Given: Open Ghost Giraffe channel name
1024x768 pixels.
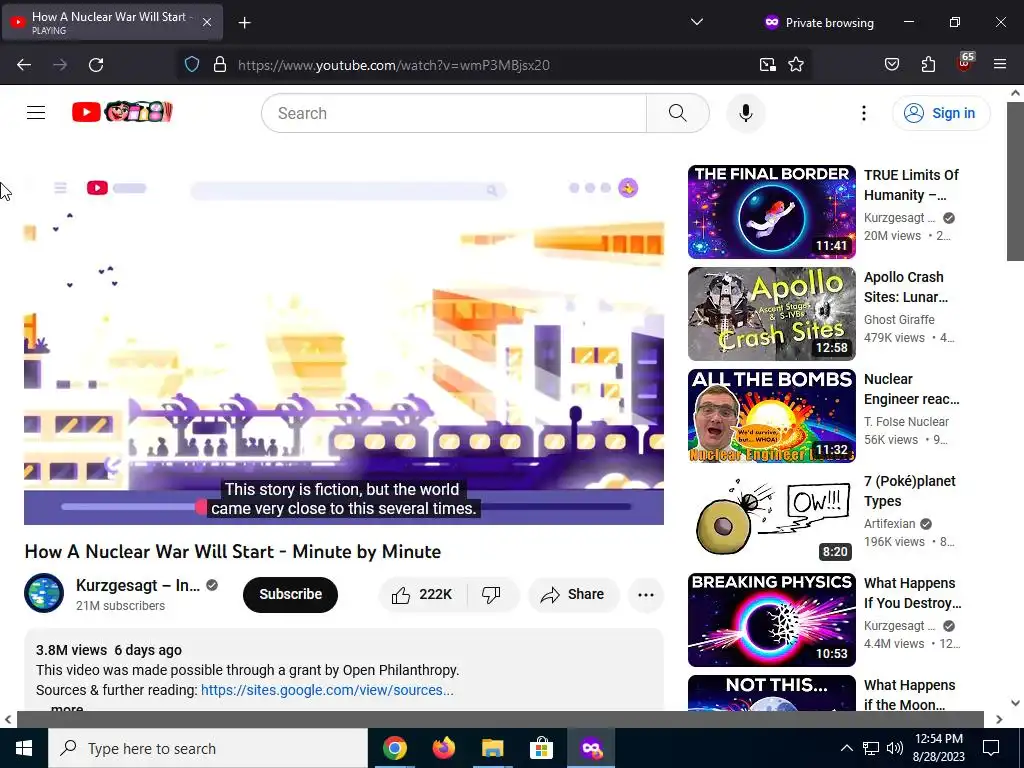Looking at the screenshot, I should pyautogui.click(x=899, y=319).
